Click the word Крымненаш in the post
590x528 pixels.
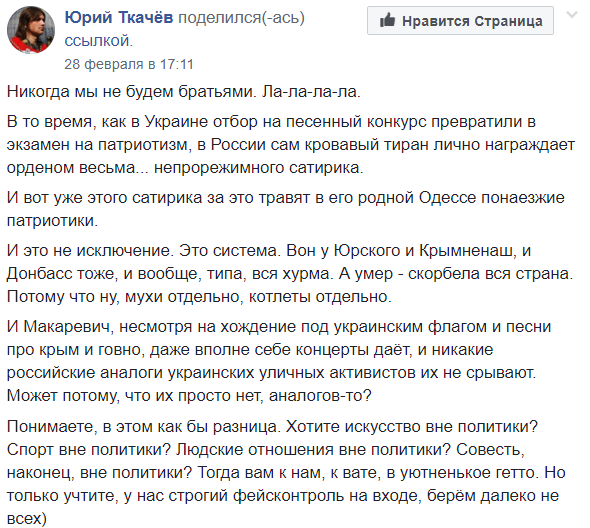click(x=468, y=251)
